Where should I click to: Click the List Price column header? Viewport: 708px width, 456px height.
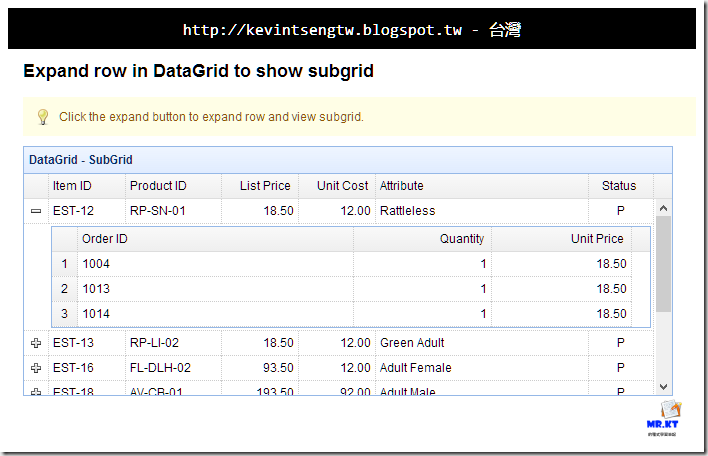click(265, 185)
